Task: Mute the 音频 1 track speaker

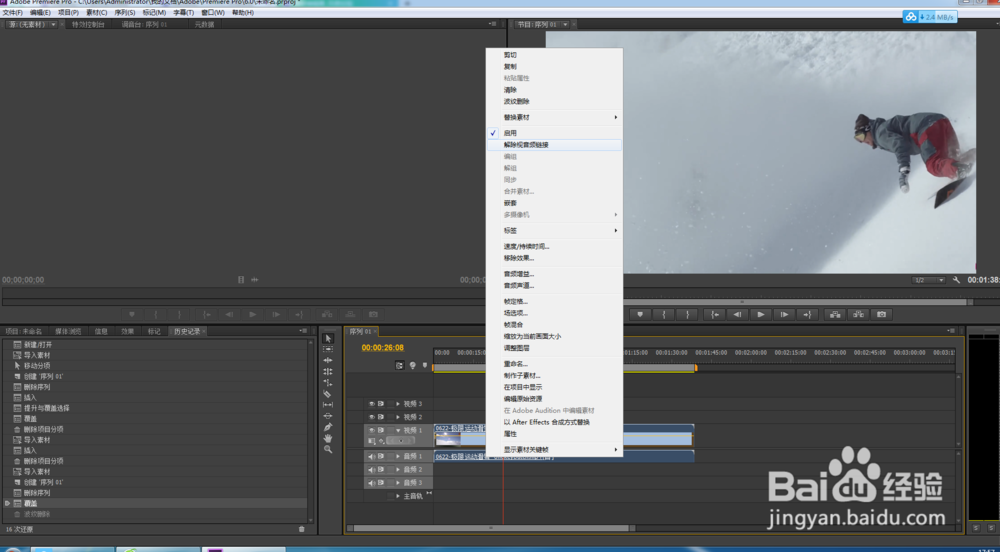Action: click(372, 456)
